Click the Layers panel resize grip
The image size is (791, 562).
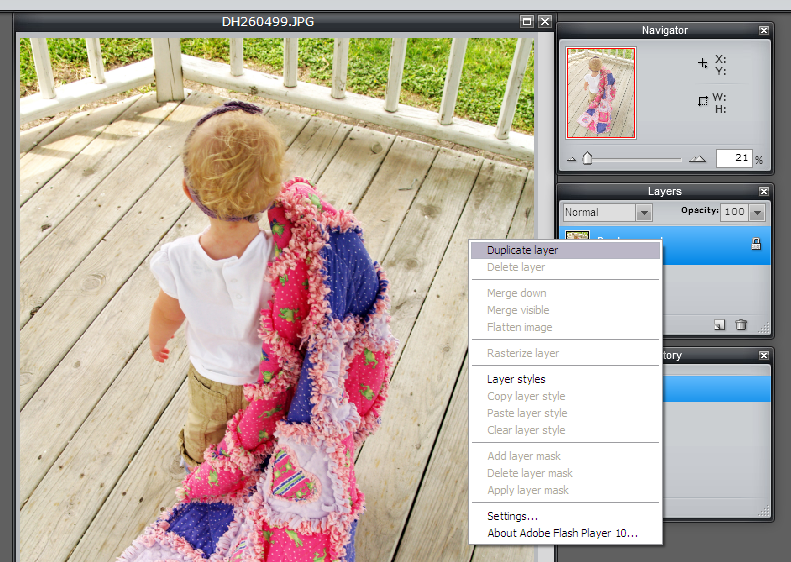point(764,328)
